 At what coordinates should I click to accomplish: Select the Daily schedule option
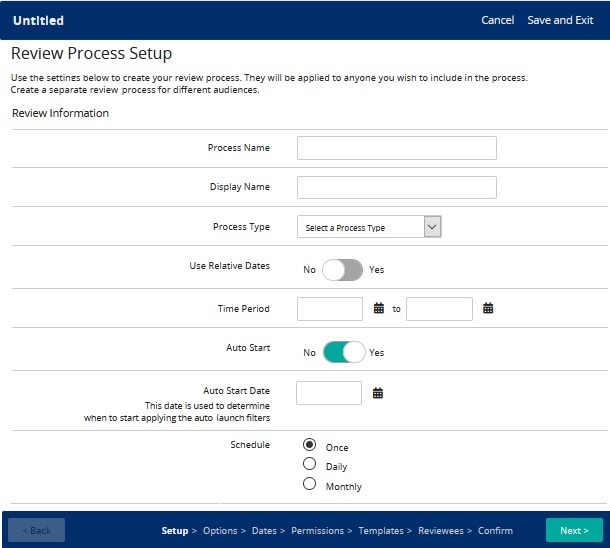[309, 464]
